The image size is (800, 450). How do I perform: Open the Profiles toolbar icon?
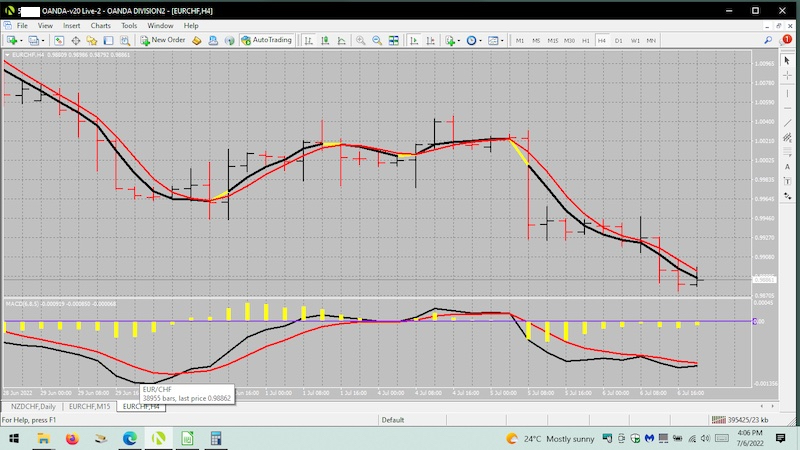(x=33, y=40)
